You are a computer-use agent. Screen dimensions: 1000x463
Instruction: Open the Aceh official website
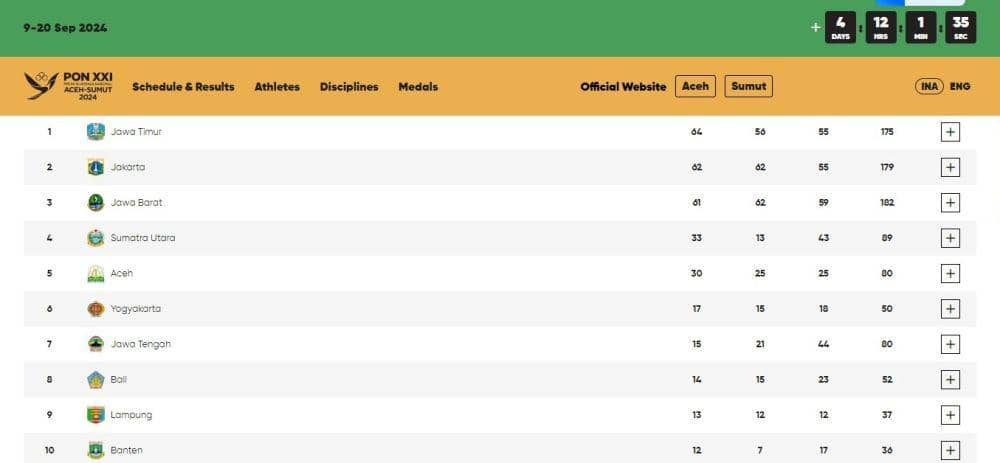[x=695, y=86]
